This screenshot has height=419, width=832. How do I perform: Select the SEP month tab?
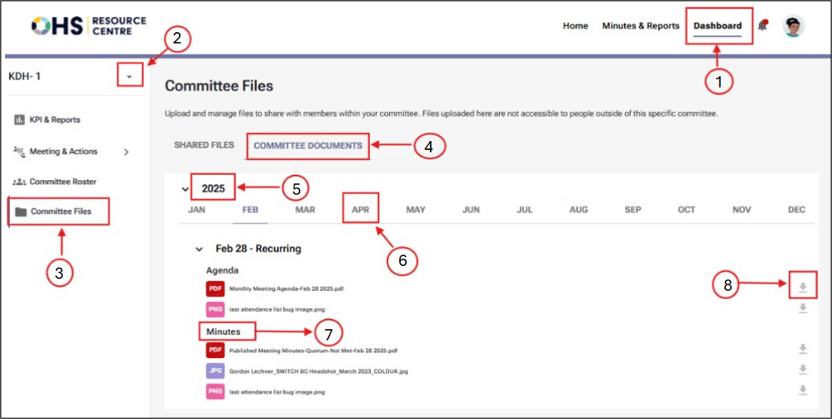click(x=633, y=210)
